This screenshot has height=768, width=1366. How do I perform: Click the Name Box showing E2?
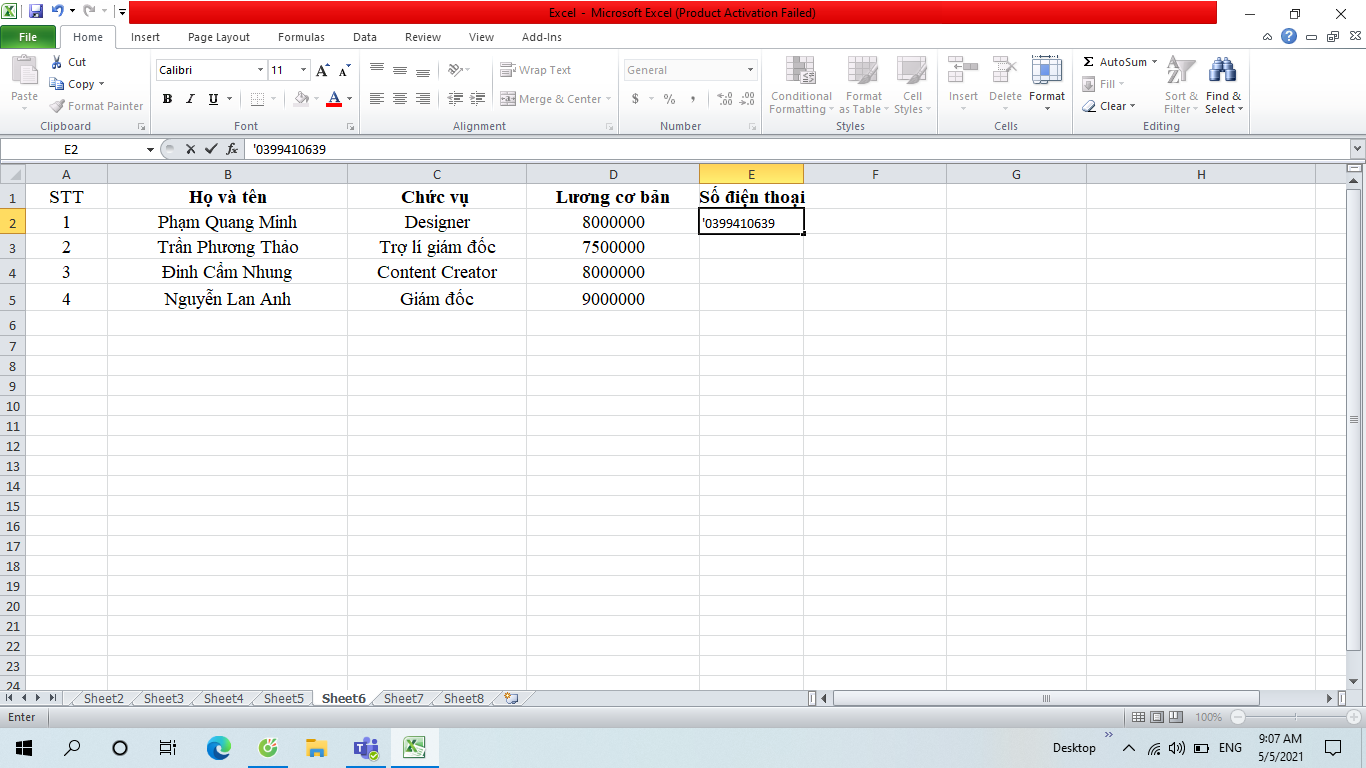72,149
